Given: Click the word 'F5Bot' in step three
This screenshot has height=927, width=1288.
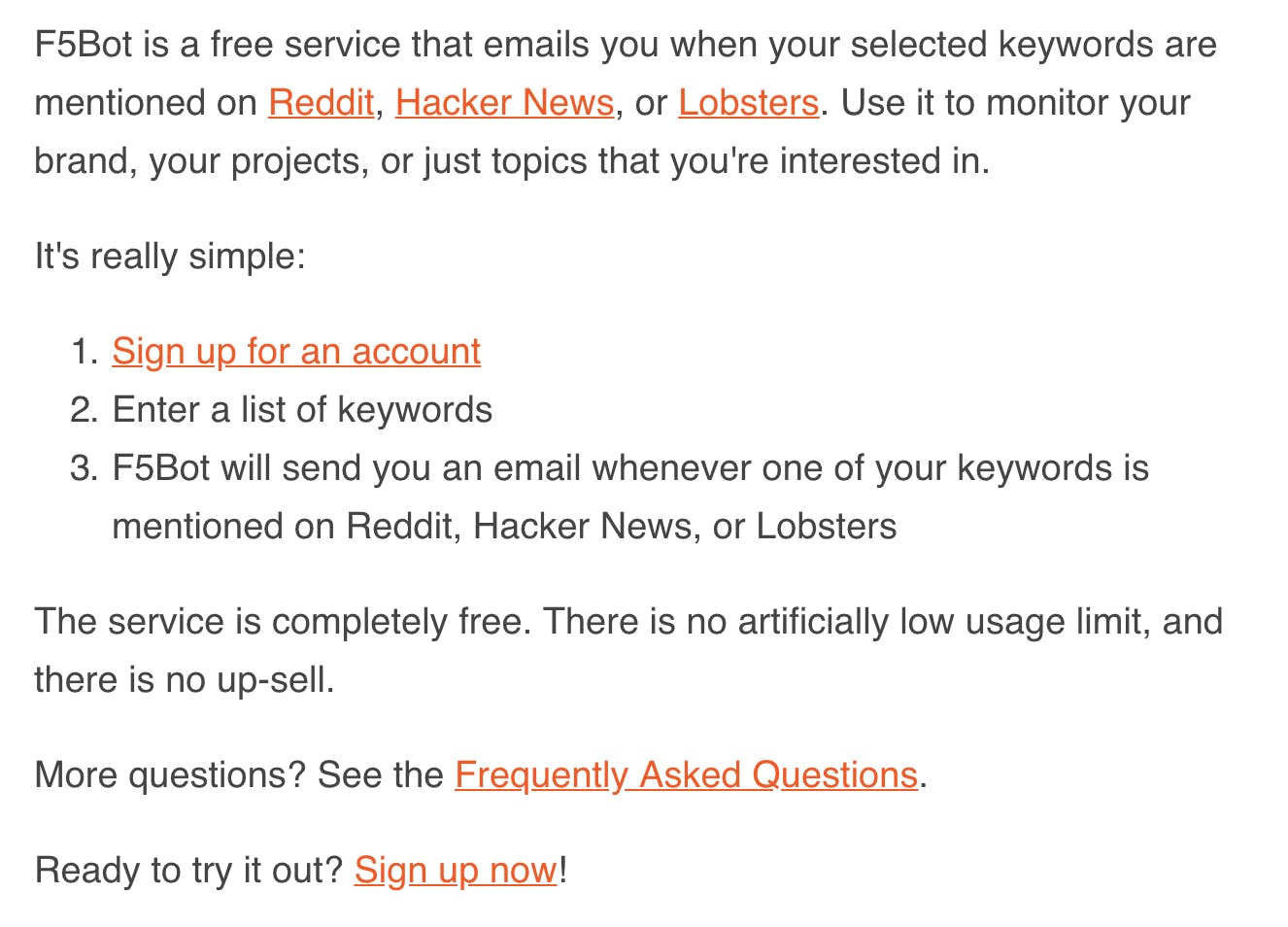Looking at the screenshot, I should [x=161, y=468].
